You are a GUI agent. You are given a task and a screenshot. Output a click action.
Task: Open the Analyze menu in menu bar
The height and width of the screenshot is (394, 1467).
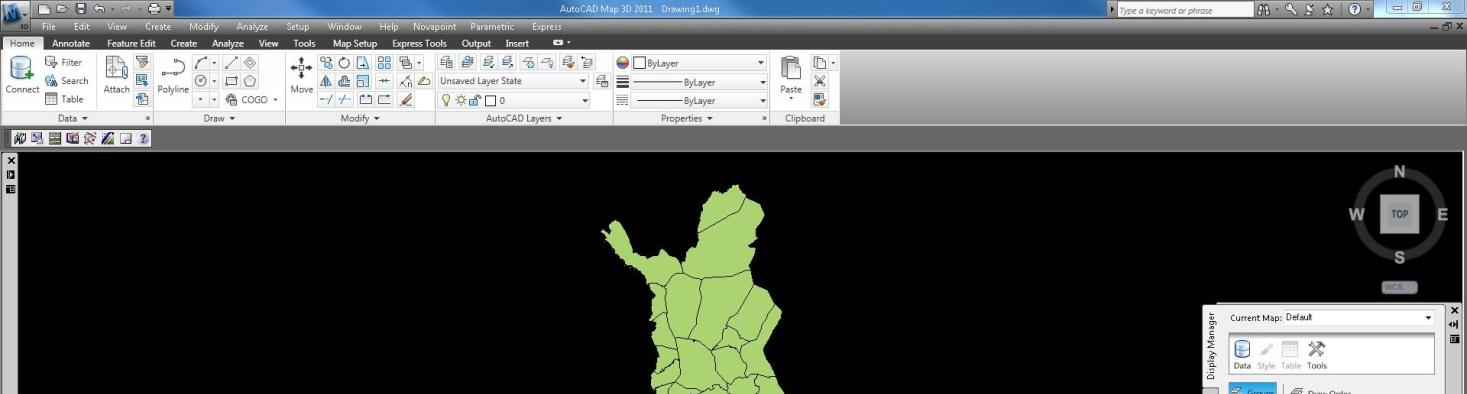252,26
